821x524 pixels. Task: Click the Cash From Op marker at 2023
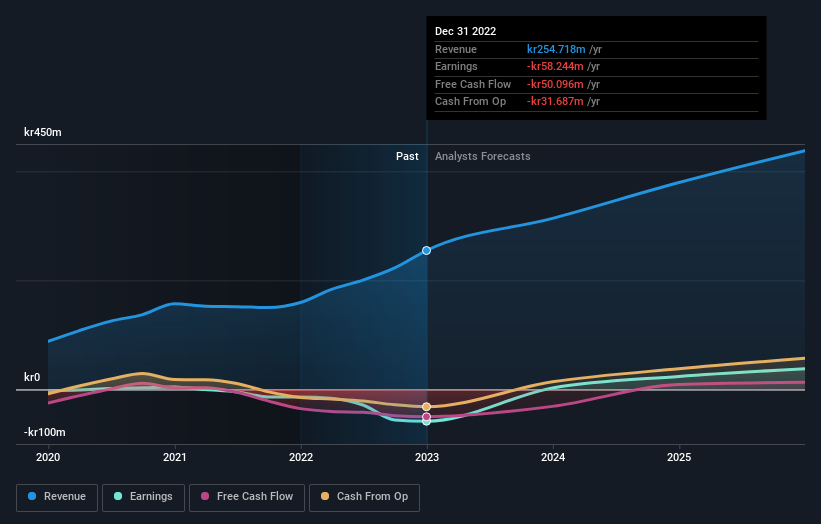(427, 407)
